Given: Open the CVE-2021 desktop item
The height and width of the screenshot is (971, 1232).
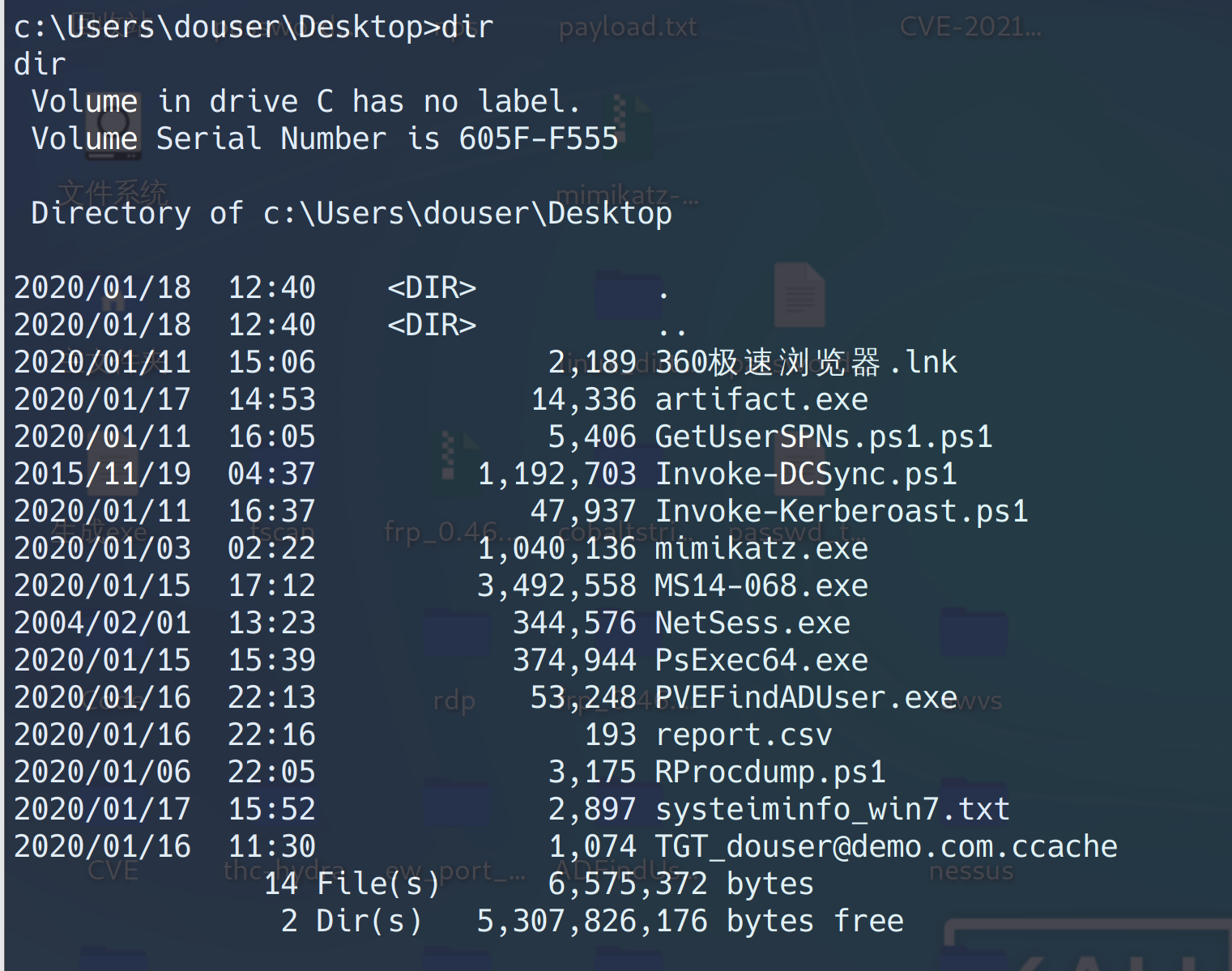Looking at the screenshot, I should [970, 27].
